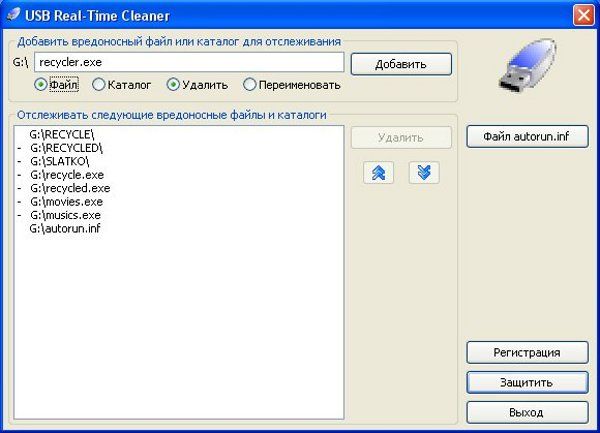Exit via the Выход button
Screen dimensions: 600x433
click(527, 412)
